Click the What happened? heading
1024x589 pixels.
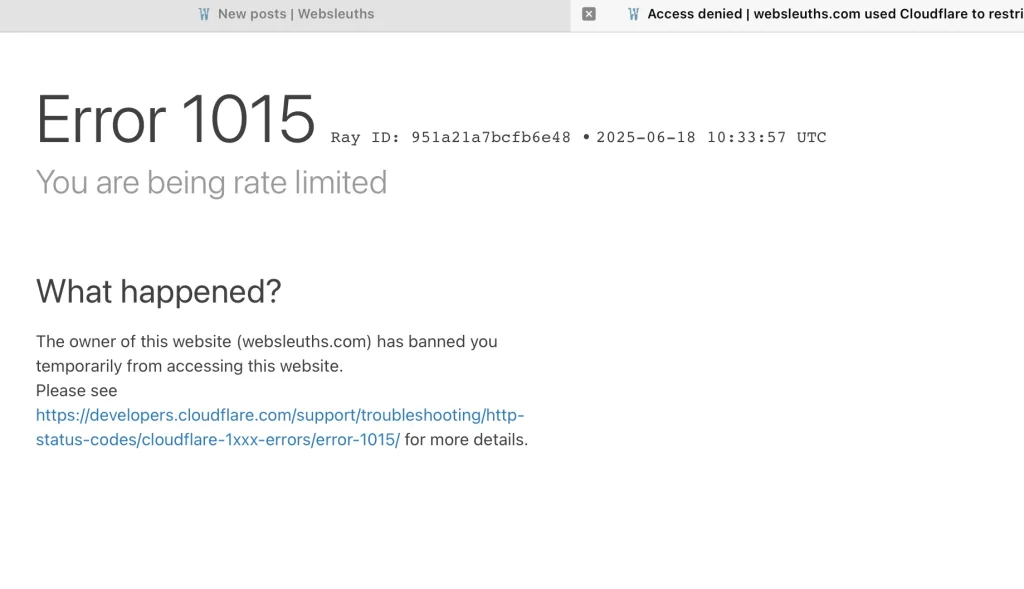158,292
